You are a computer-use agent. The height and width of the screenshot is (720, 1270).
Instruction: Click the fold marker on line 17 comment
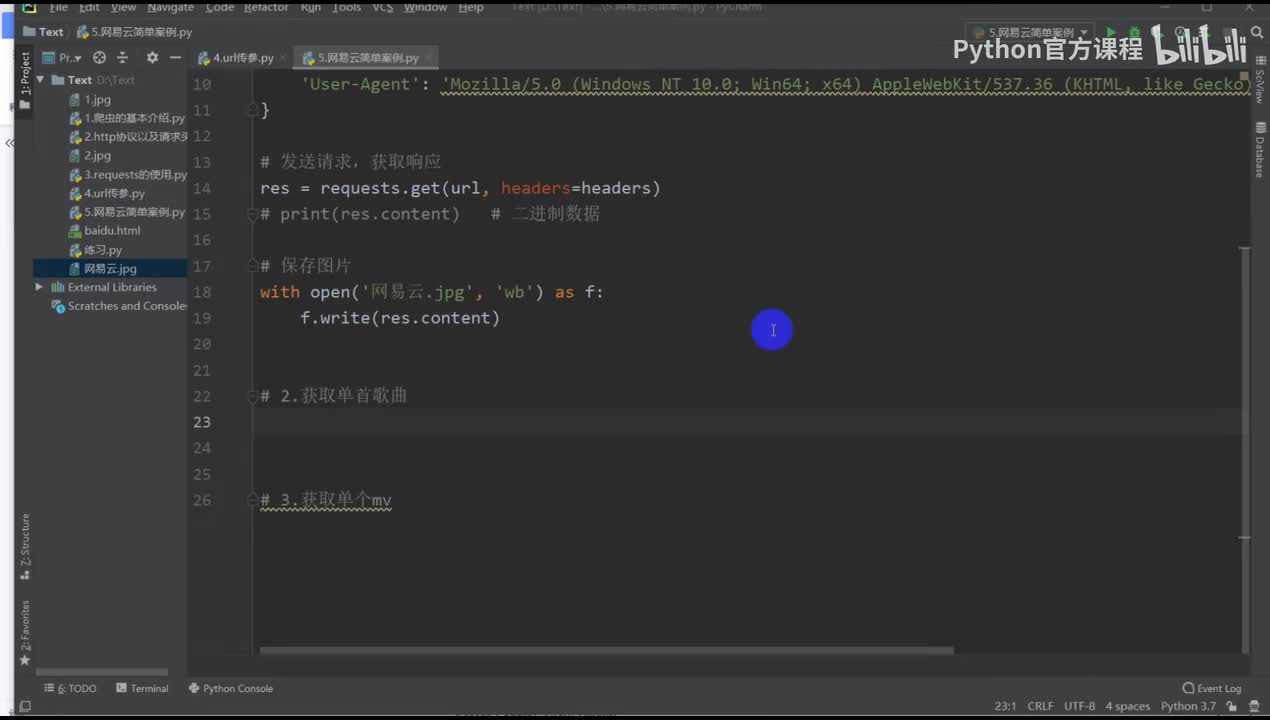point(253,266)
